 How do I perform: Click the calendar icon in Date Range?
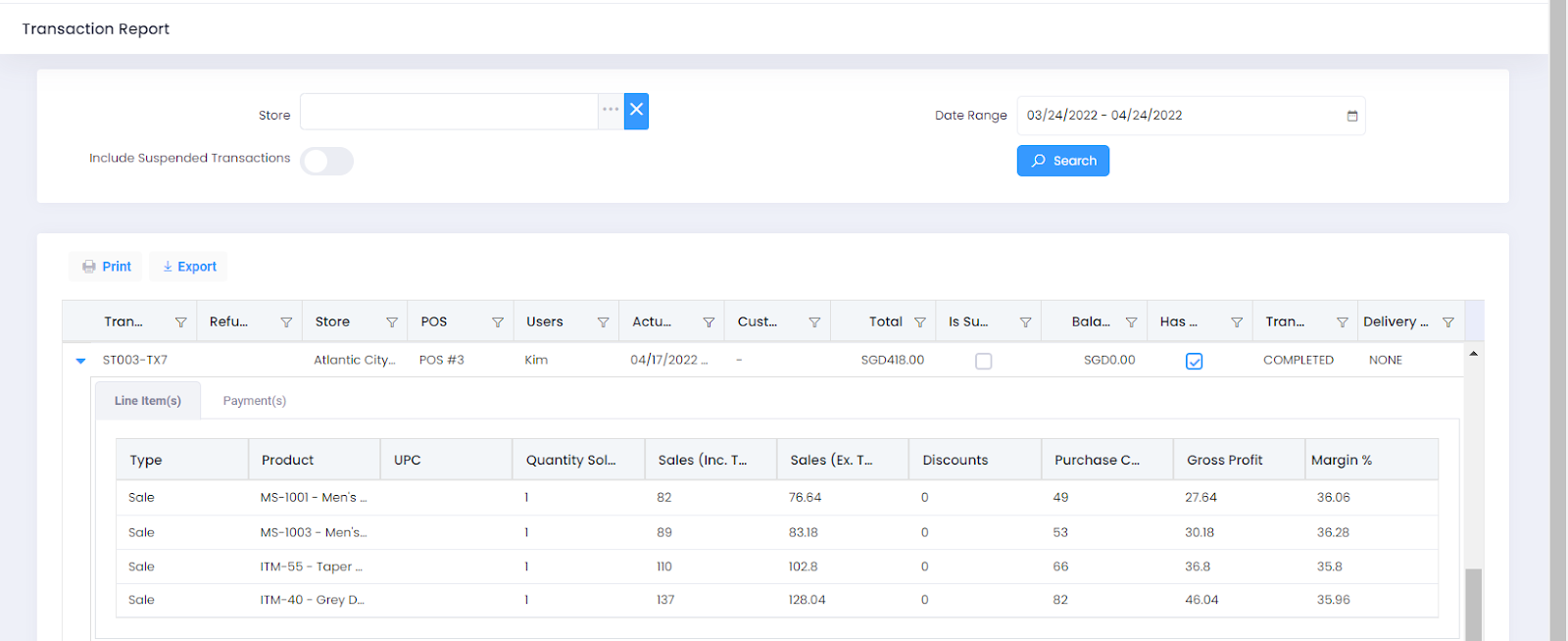pos(1352,116)
